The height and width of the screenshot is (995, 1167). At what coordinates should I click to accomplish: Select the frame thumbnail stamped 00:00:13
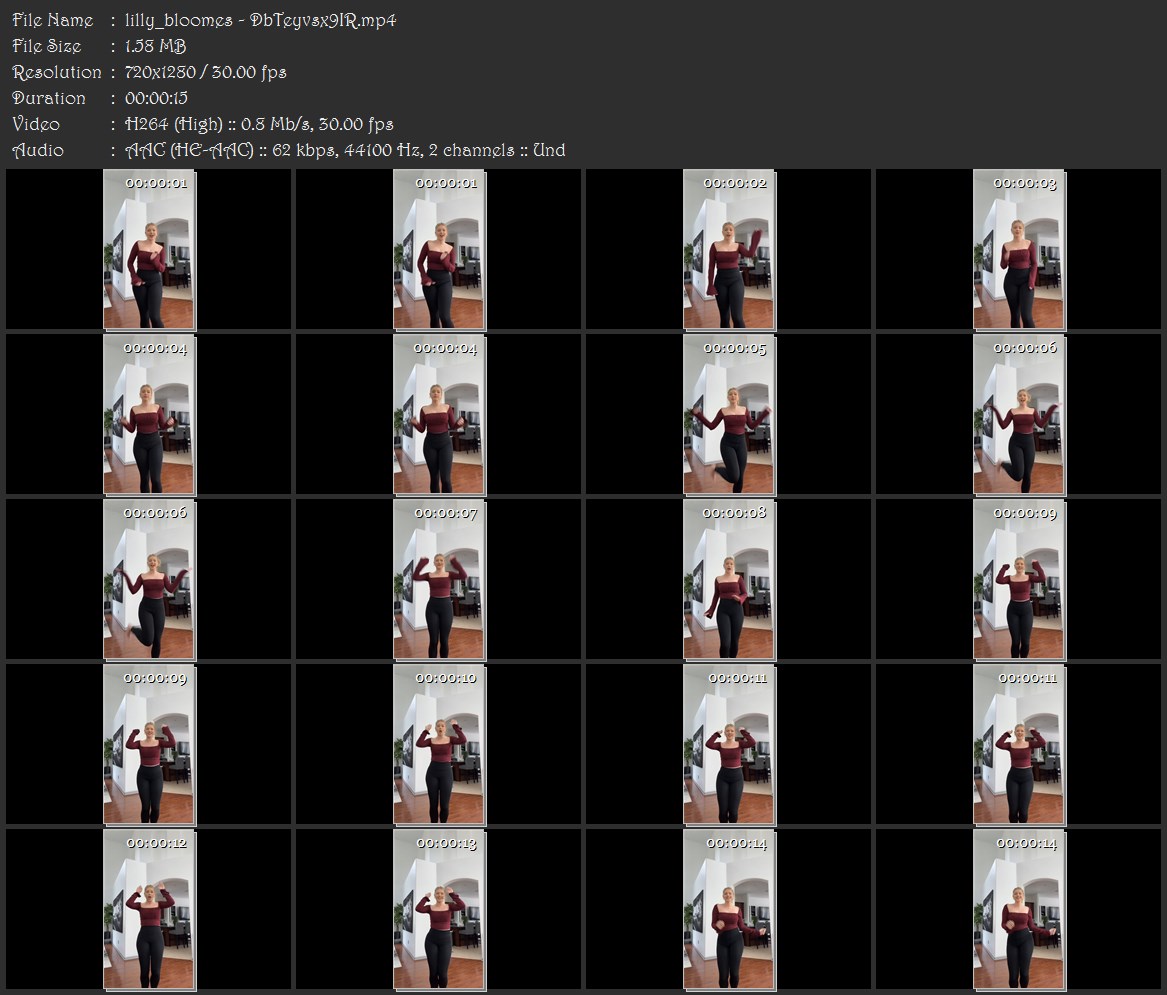tap(439, 909)
